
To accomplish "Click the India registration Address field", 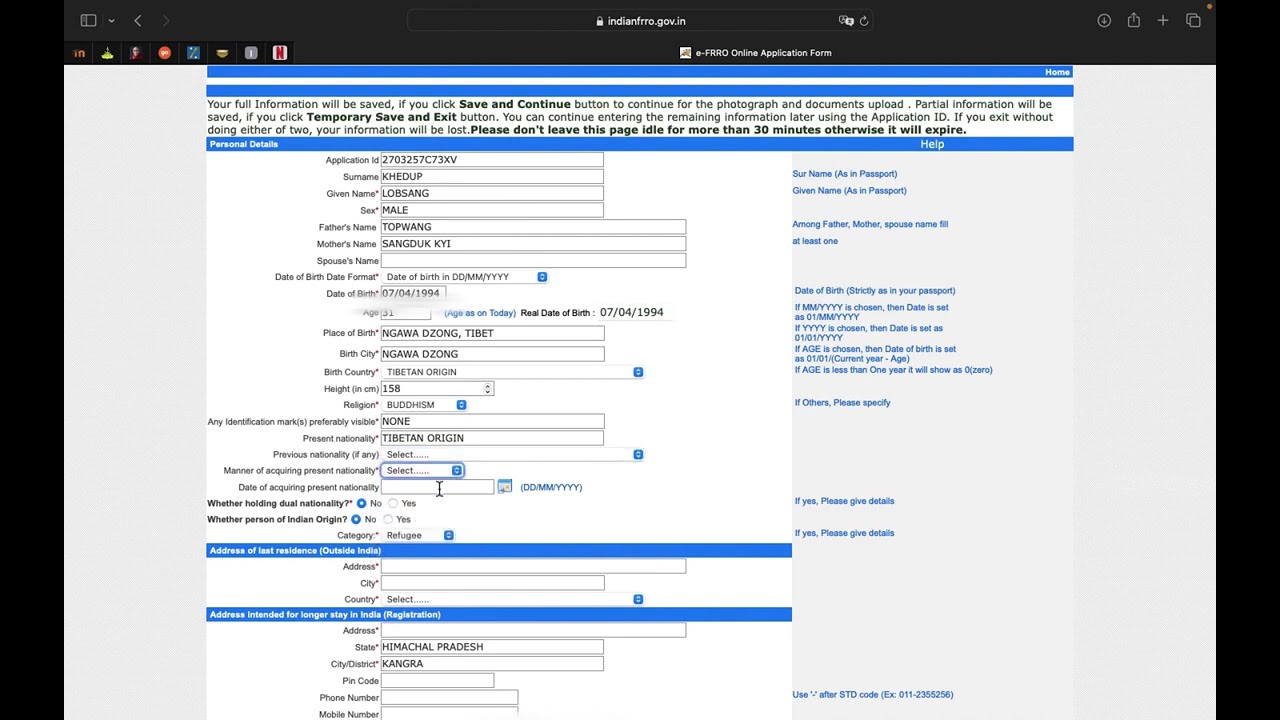I will point(533,630).
